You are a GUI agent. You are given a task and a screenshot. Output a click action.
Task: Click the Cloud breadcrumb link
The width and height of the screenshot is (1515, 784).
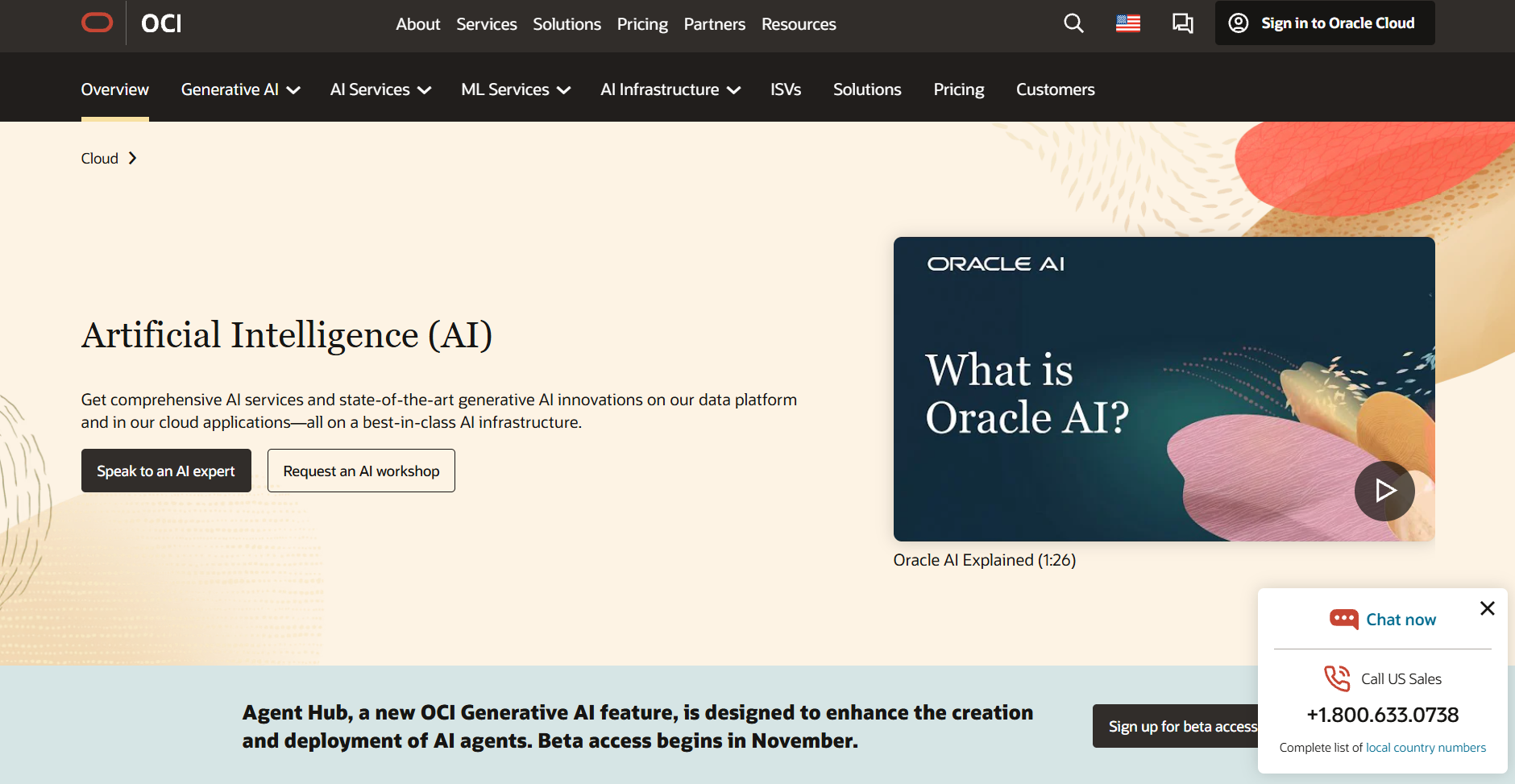[x=98, y=158]
